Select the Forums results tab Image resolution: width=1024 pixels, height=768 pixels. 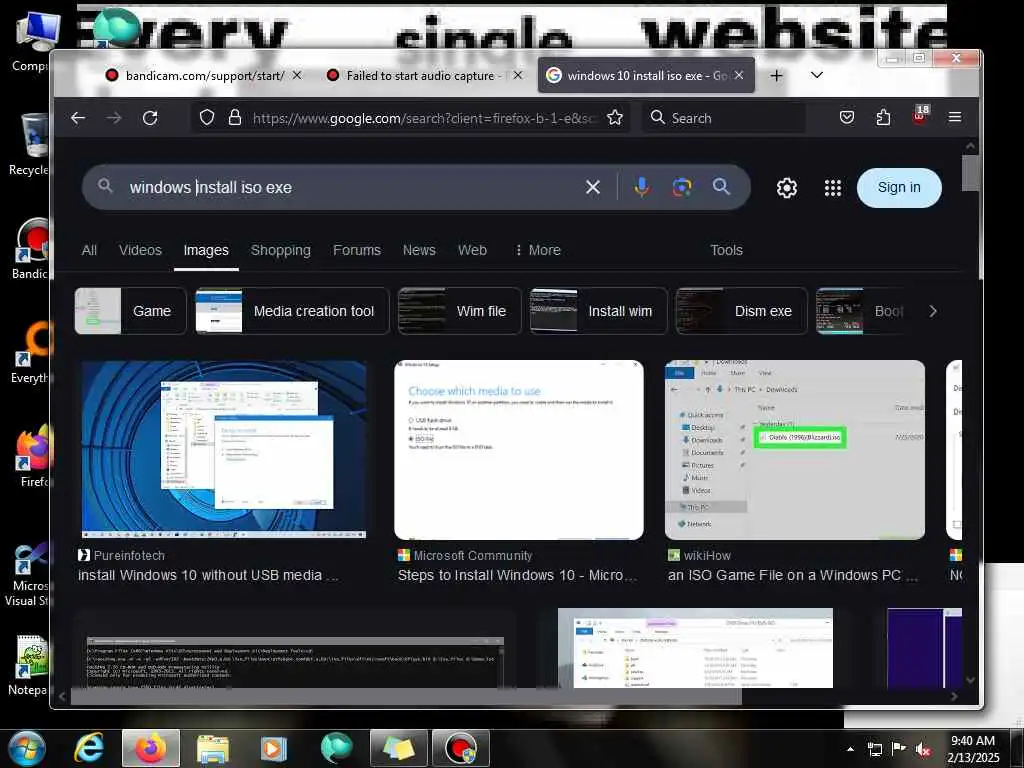[x=357, y=250]
